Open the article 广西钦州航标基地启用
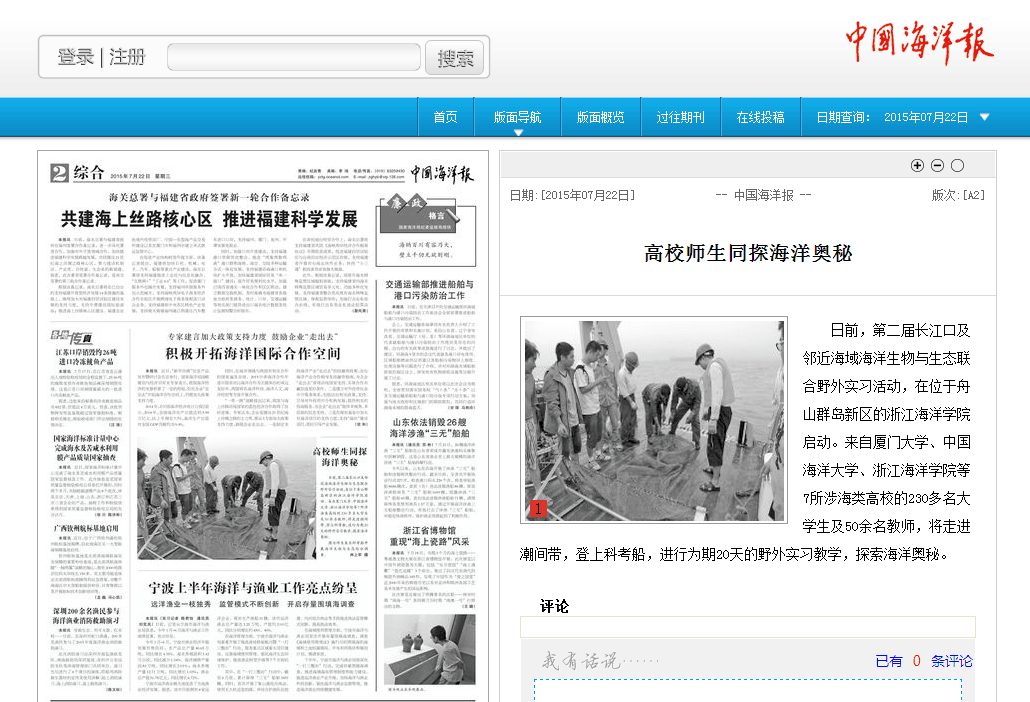The image size is (1030, 702). coord(86,528)
